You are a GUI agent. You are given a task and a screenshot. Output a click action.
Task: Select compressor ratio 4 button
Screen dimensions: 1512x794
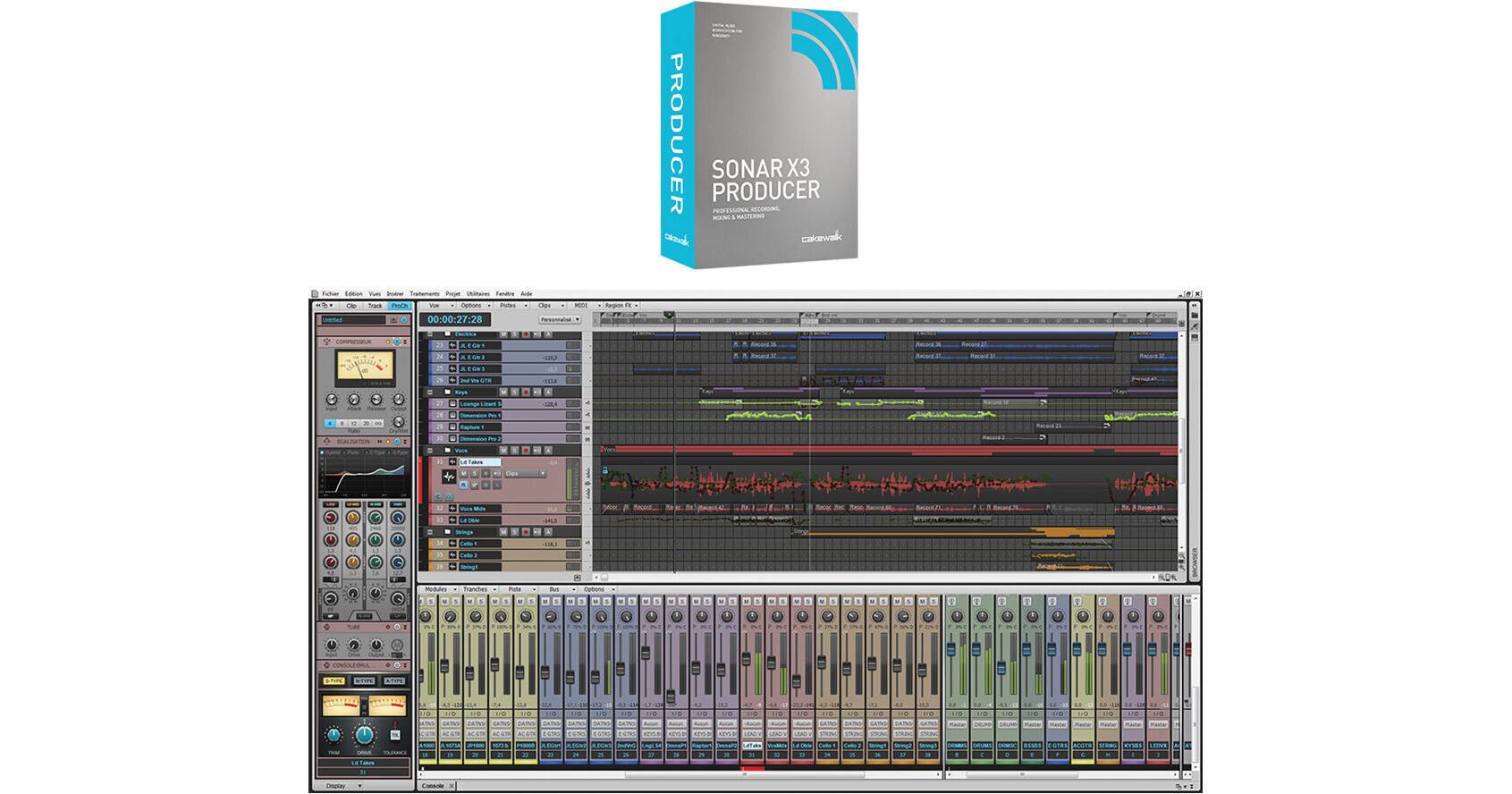pos(330,423)
